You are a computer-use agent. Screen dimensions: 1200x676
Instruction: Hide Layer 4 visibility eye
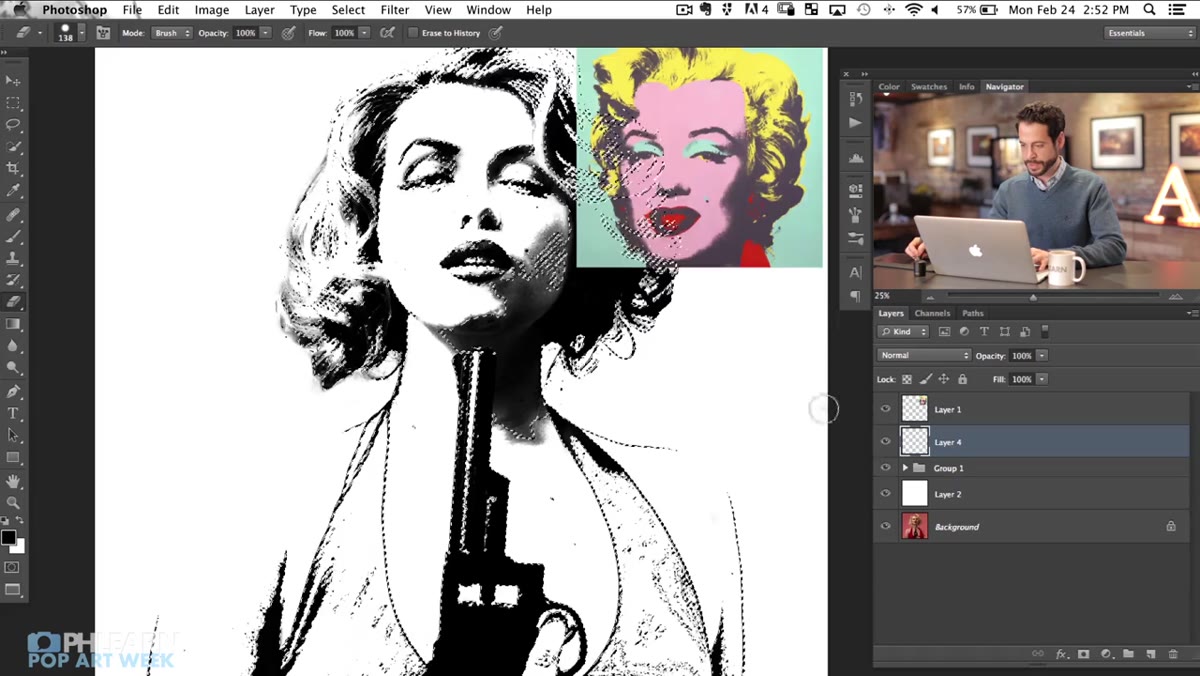[x=885, y=441]
